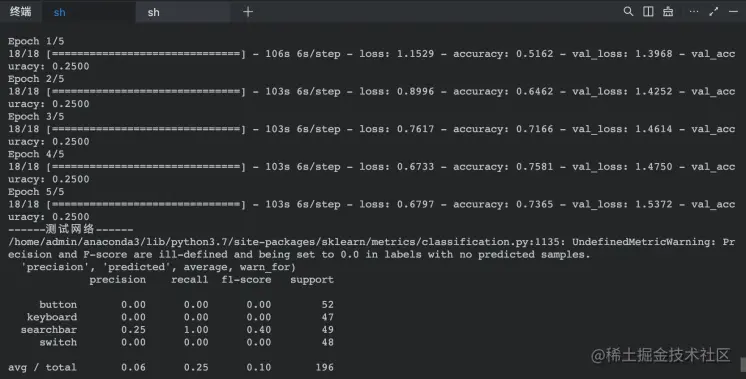Switch to the second sh tab

[x=183, y=12]
